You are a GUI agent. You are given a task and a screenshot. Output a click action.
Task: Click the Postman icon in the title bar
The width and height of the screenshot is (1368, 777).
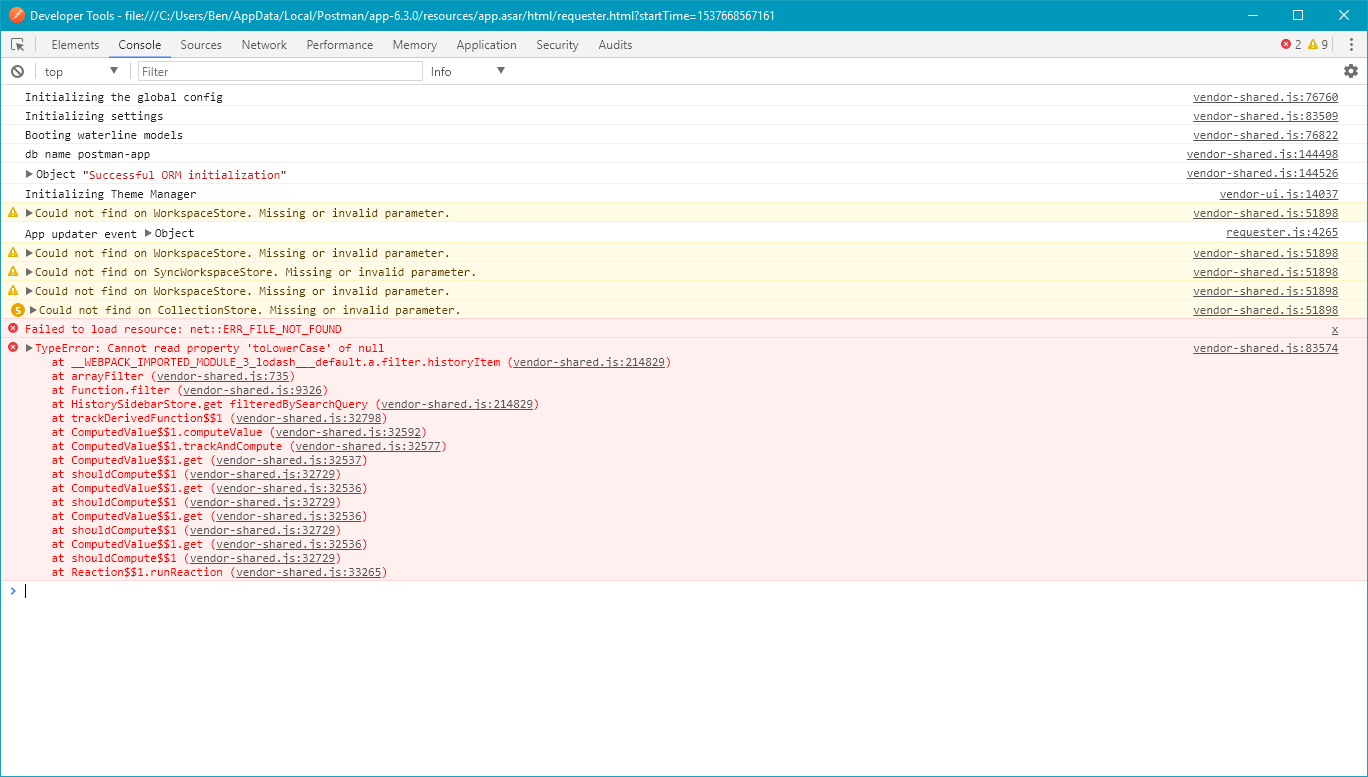(x=16, y=15)
